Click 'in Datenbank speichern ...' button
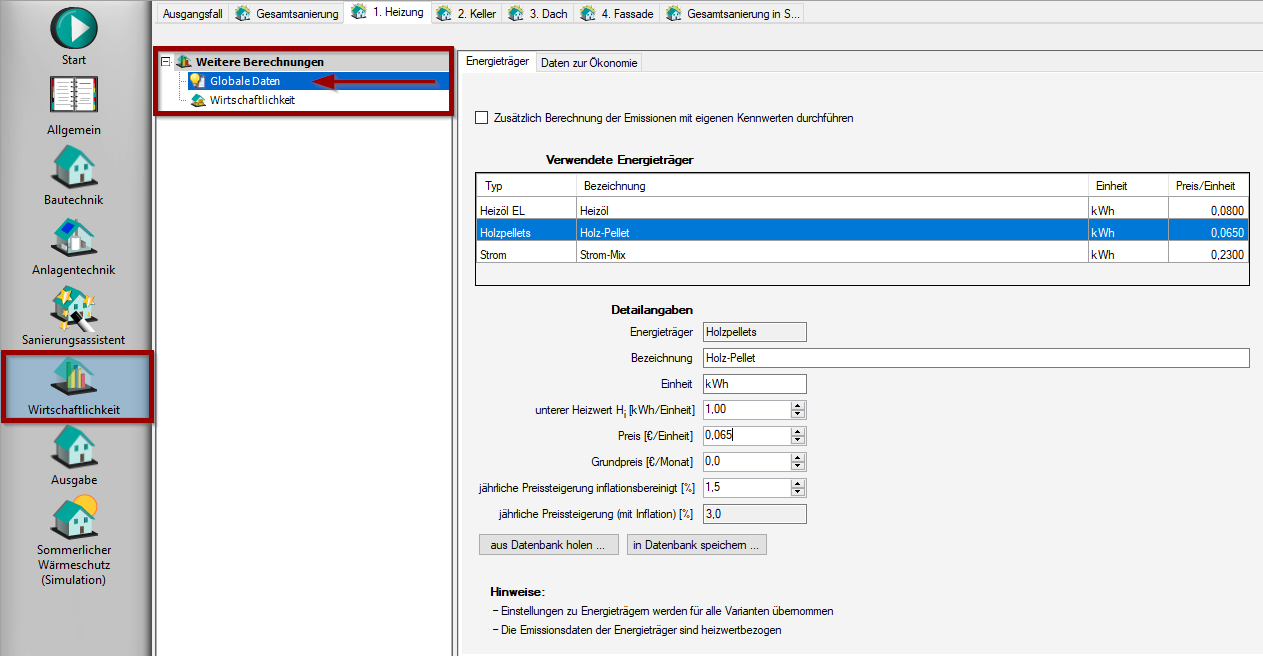This screenshot has height=656, width=1263. click(x=696, y=545)
